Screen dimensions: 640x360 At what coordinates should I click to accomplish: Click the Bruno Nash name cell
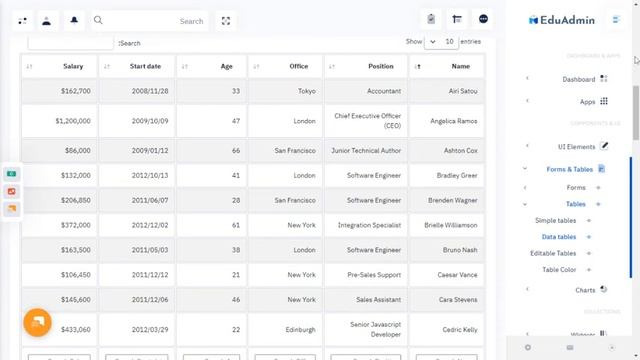tap(446, 250)
